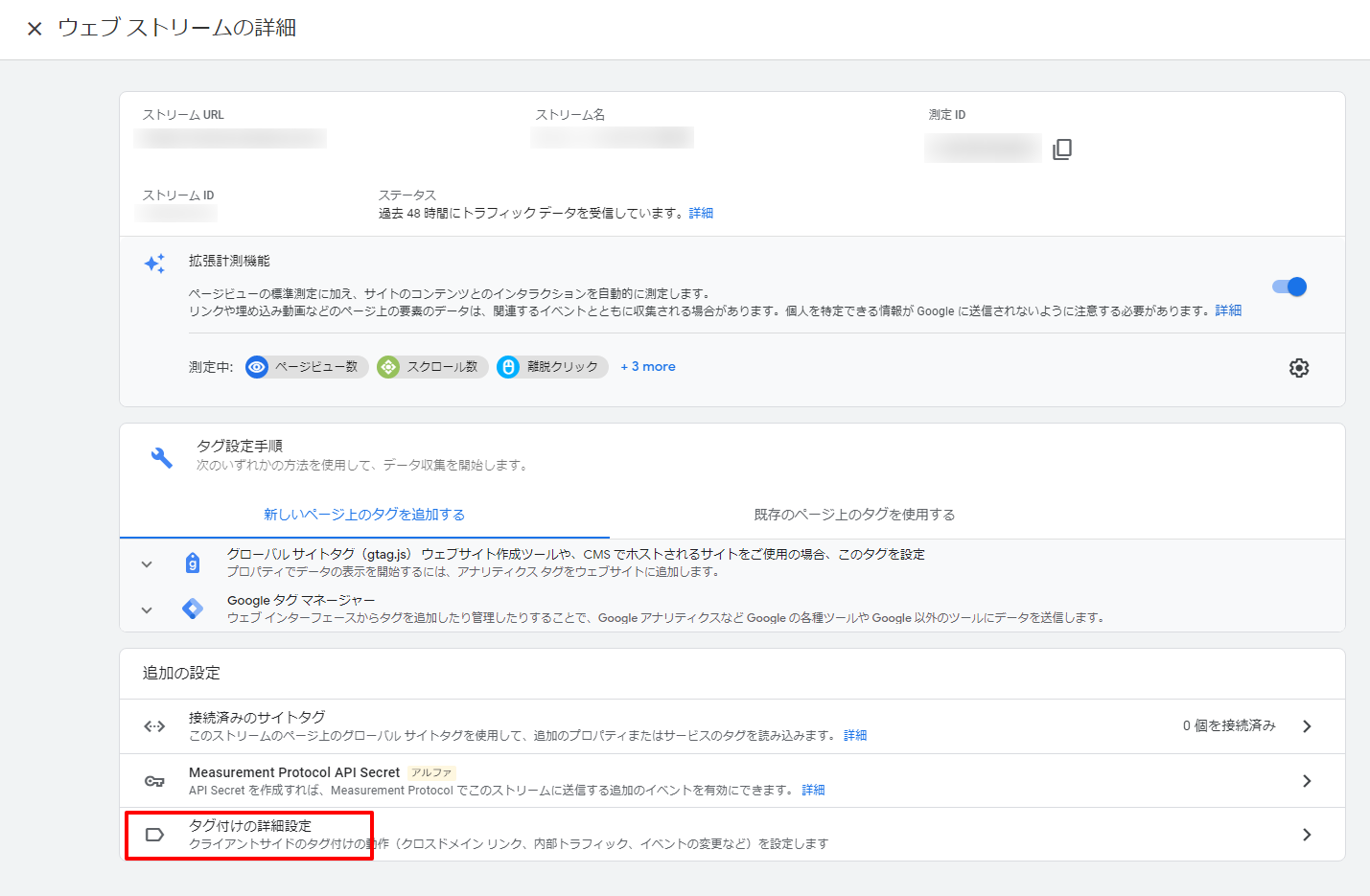
Task: Click the enhanced measurement sparkle icon
Action: [154, 264]
